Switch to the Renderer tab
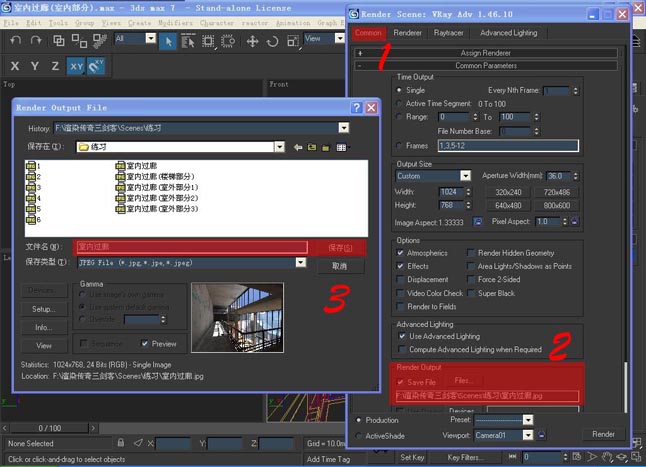 (x=407, y=33)
